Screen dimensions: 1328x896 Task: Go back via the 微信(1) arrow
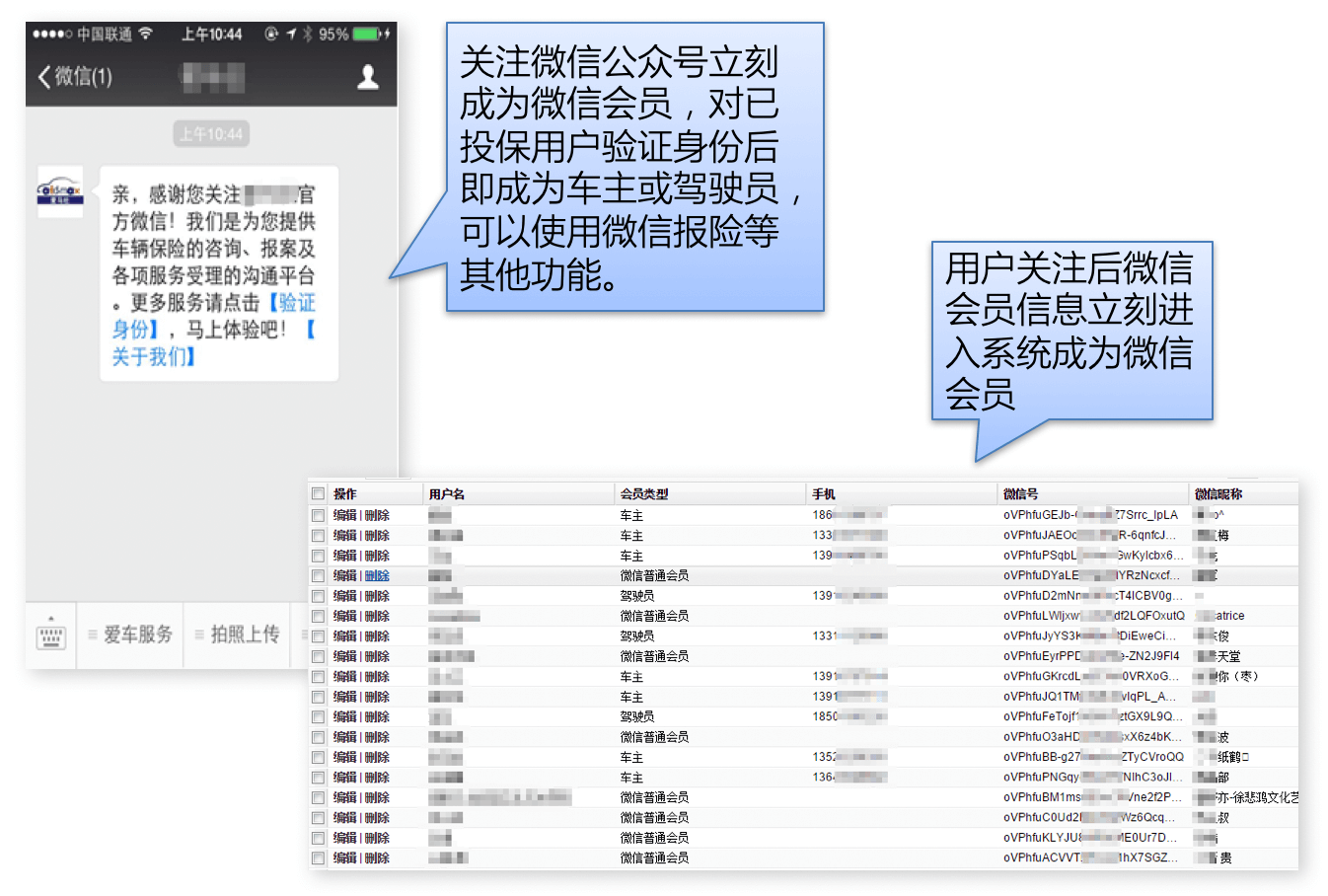[74, 76]
